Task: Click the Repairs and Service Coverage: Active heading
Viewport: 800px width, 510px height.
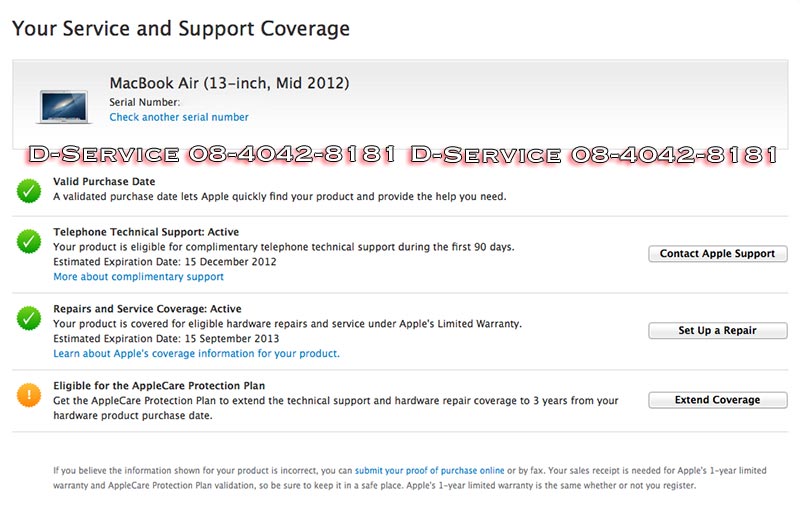Action: pos(147,309)
